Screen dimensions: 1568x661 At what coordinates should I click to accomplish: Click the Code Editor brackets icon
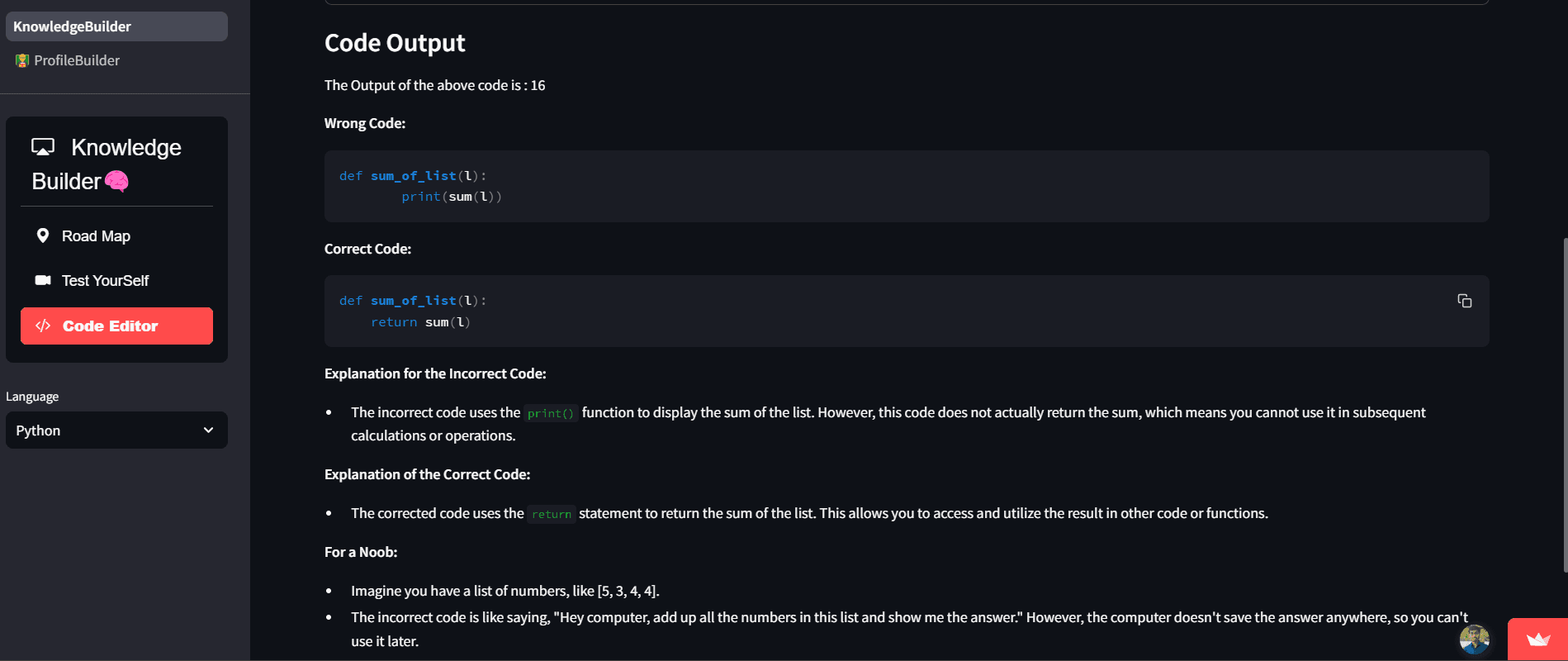click(x=43, y=326)
